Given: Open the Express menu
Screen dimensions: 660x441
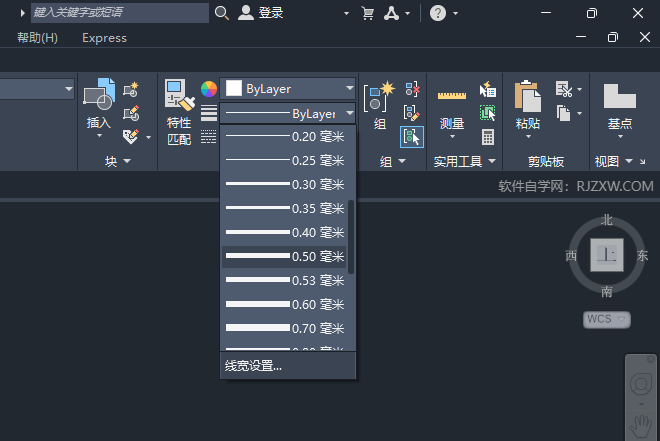Looking at the screenshot, I should (x=104, y=38).
